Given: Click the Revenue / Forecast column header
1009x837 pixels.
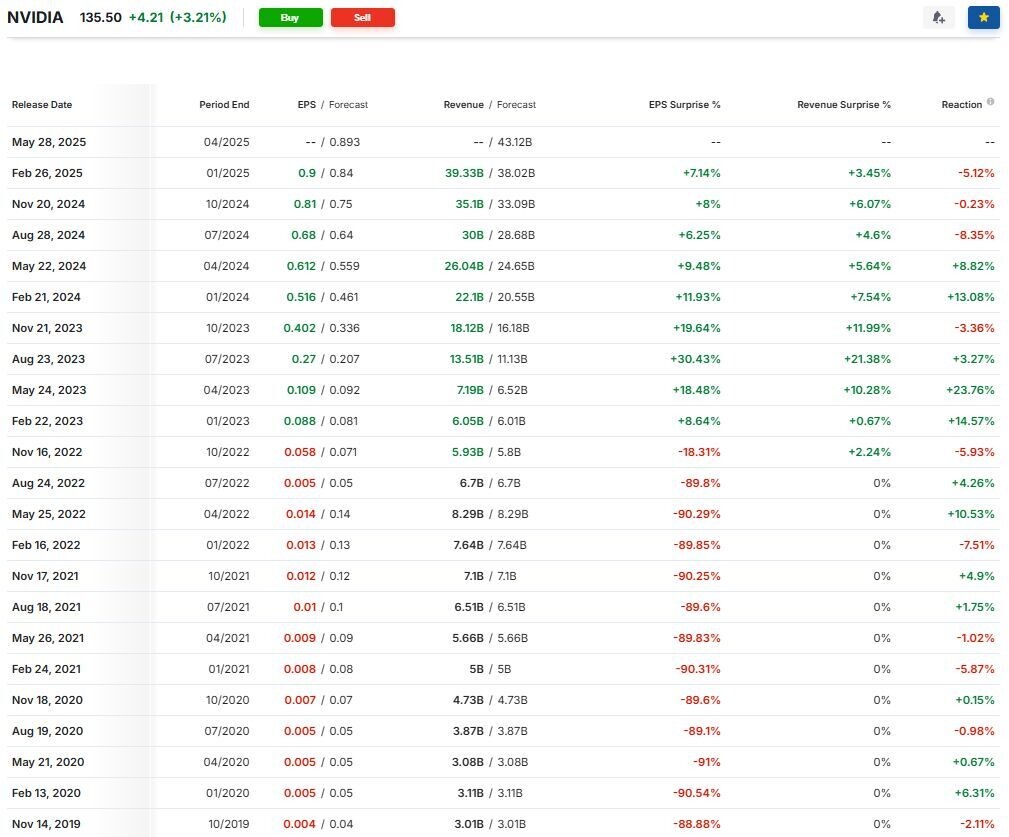Looking at the screenshot, I should (489, 105).
